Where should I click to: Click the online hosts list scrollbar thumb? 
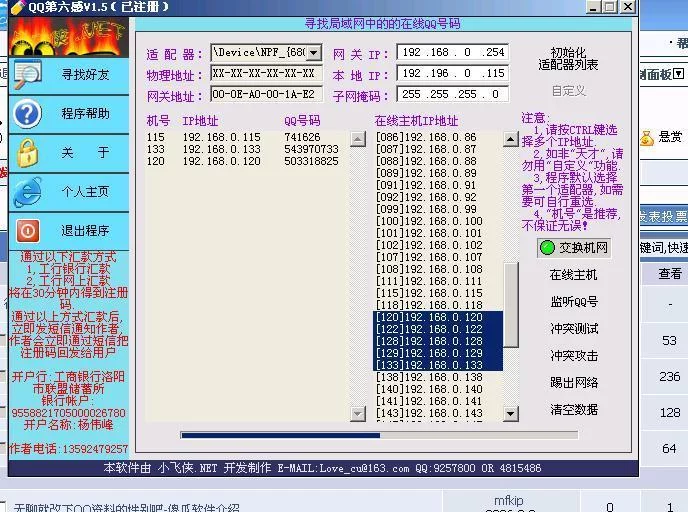coord(511,304)
